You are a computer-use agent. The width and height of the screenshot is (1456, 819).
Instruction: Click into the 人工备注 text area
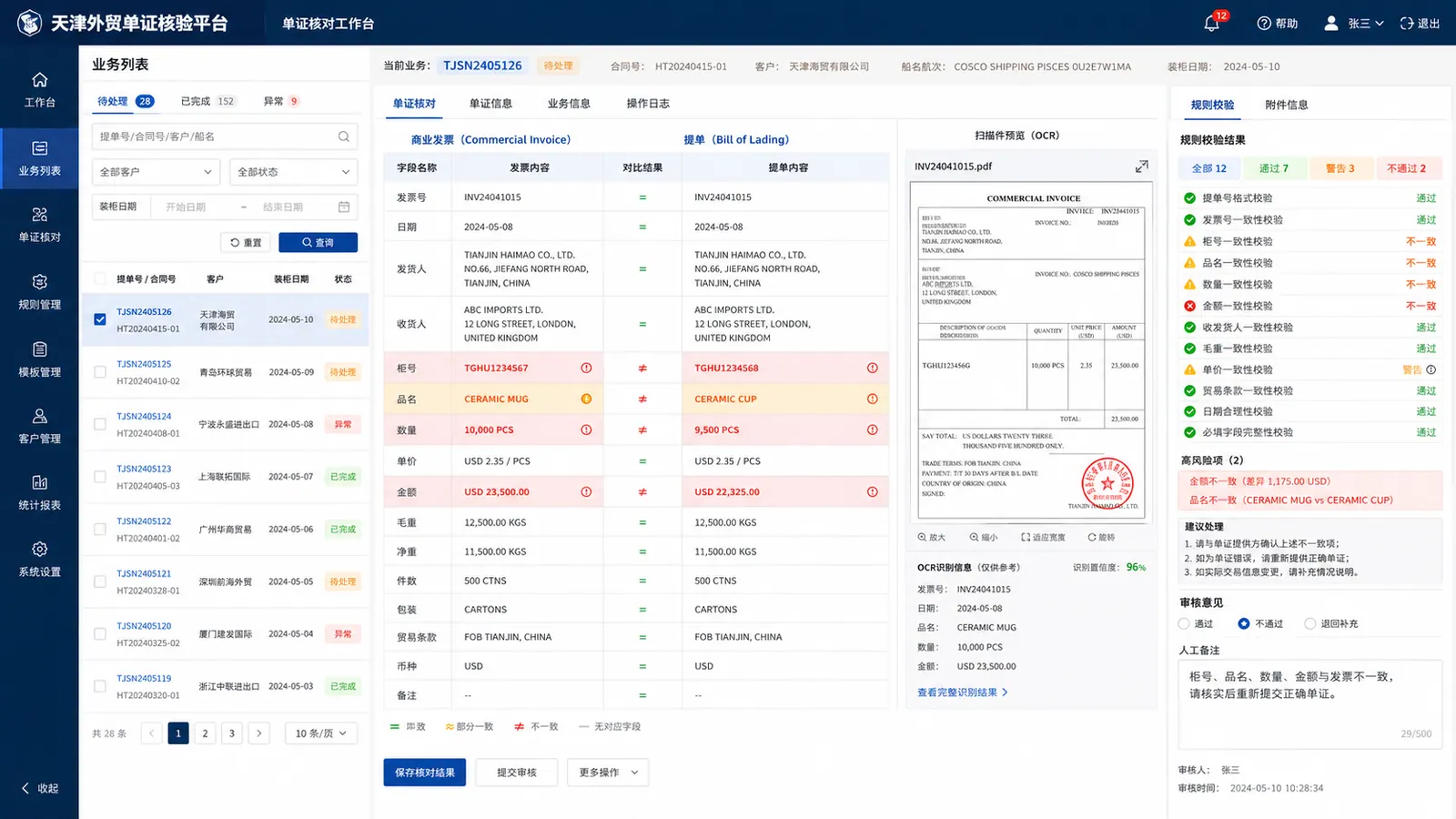(x=1310, y=704)
